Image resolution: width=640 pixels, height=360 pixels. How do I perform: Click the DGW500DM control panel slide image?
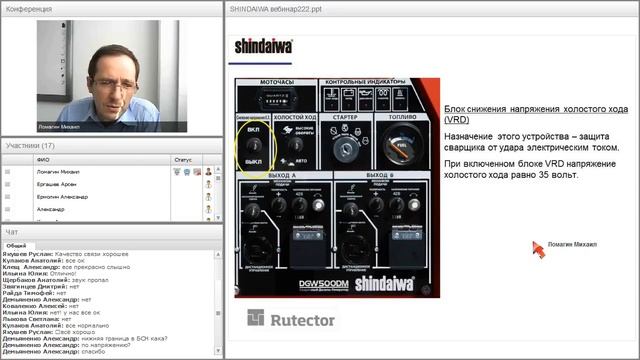[x=337, y=188]
